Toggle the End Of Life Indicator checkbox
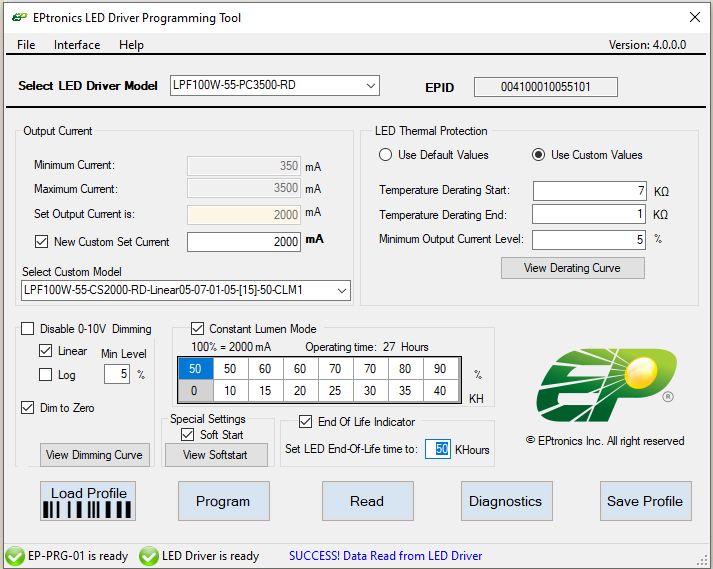Screen dimensions: 713x569 pos(306,422)
